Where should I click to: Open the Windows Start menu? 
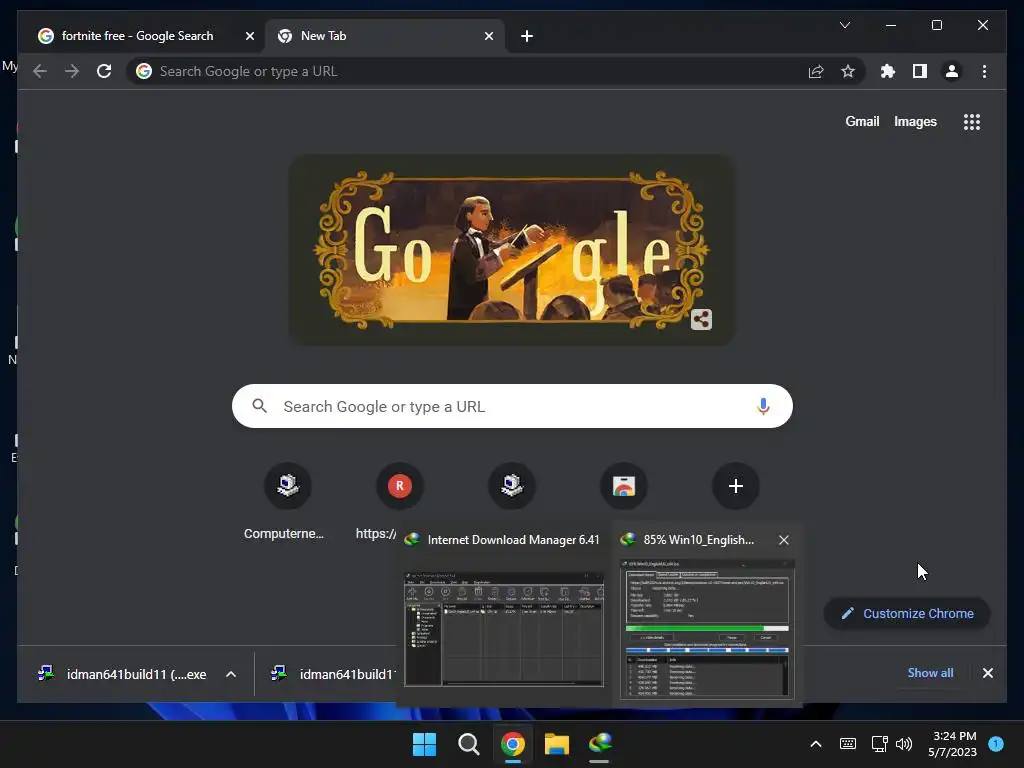(x=424, y=744)
